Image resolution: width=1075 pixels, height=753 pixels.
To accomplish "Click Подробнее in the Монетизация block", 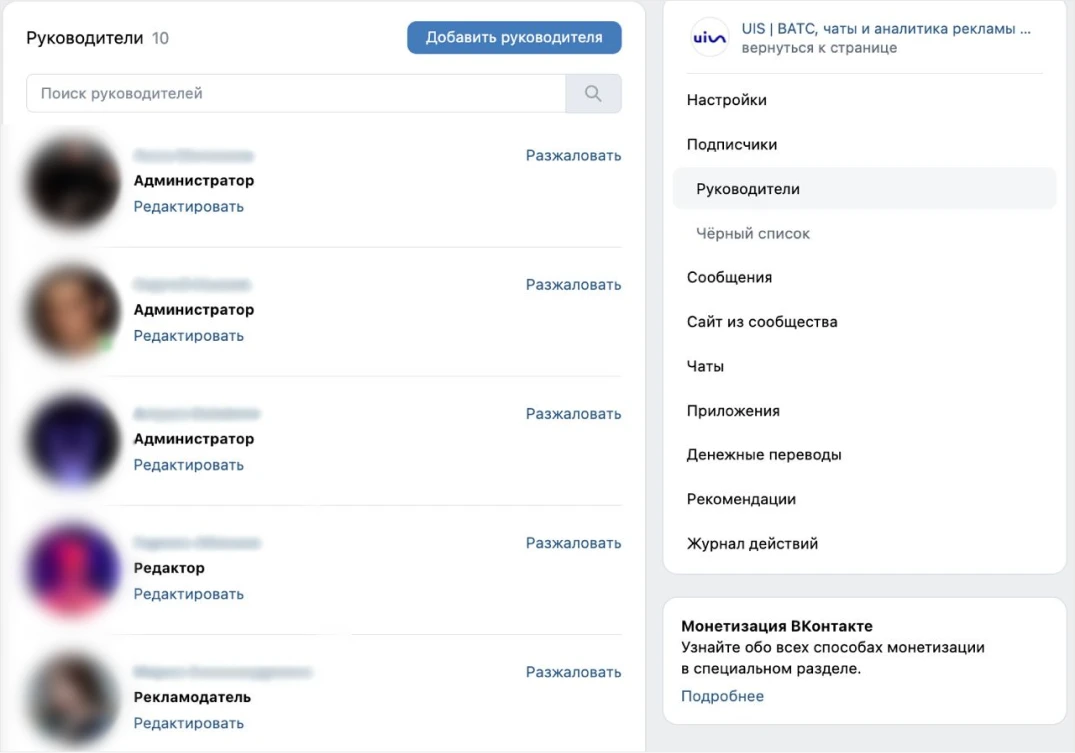I will [x=722, y=696].
